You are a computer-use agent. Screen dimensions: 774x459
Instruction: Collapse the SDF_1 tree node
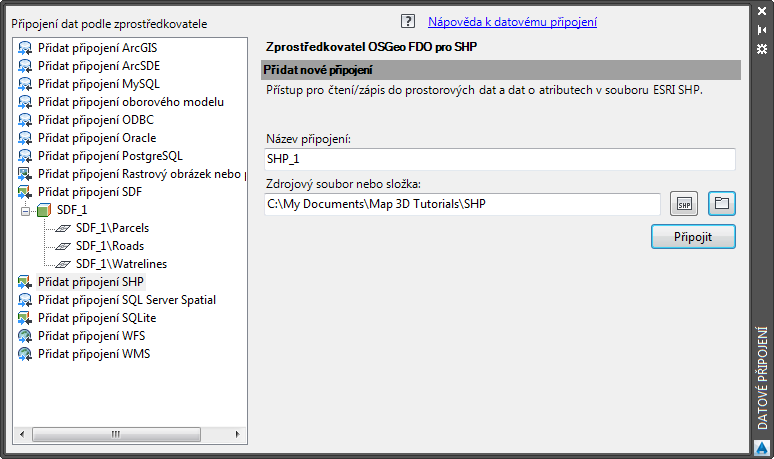click(x=26, y=210)
